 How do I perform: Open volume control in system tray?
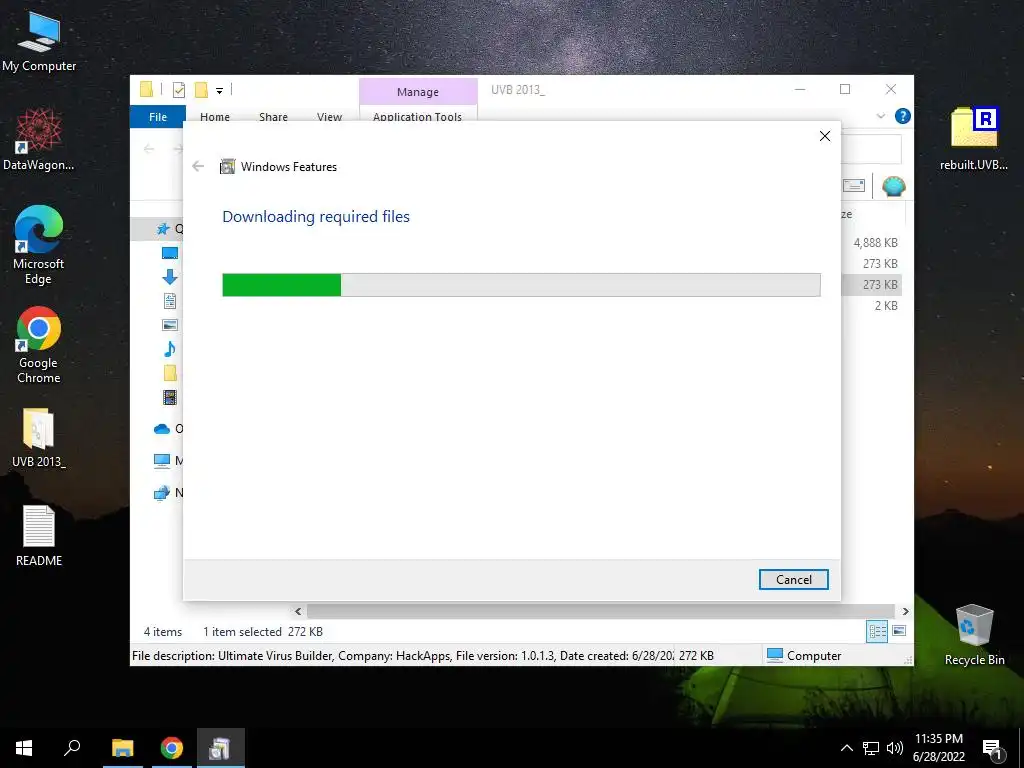pos(895,748)
